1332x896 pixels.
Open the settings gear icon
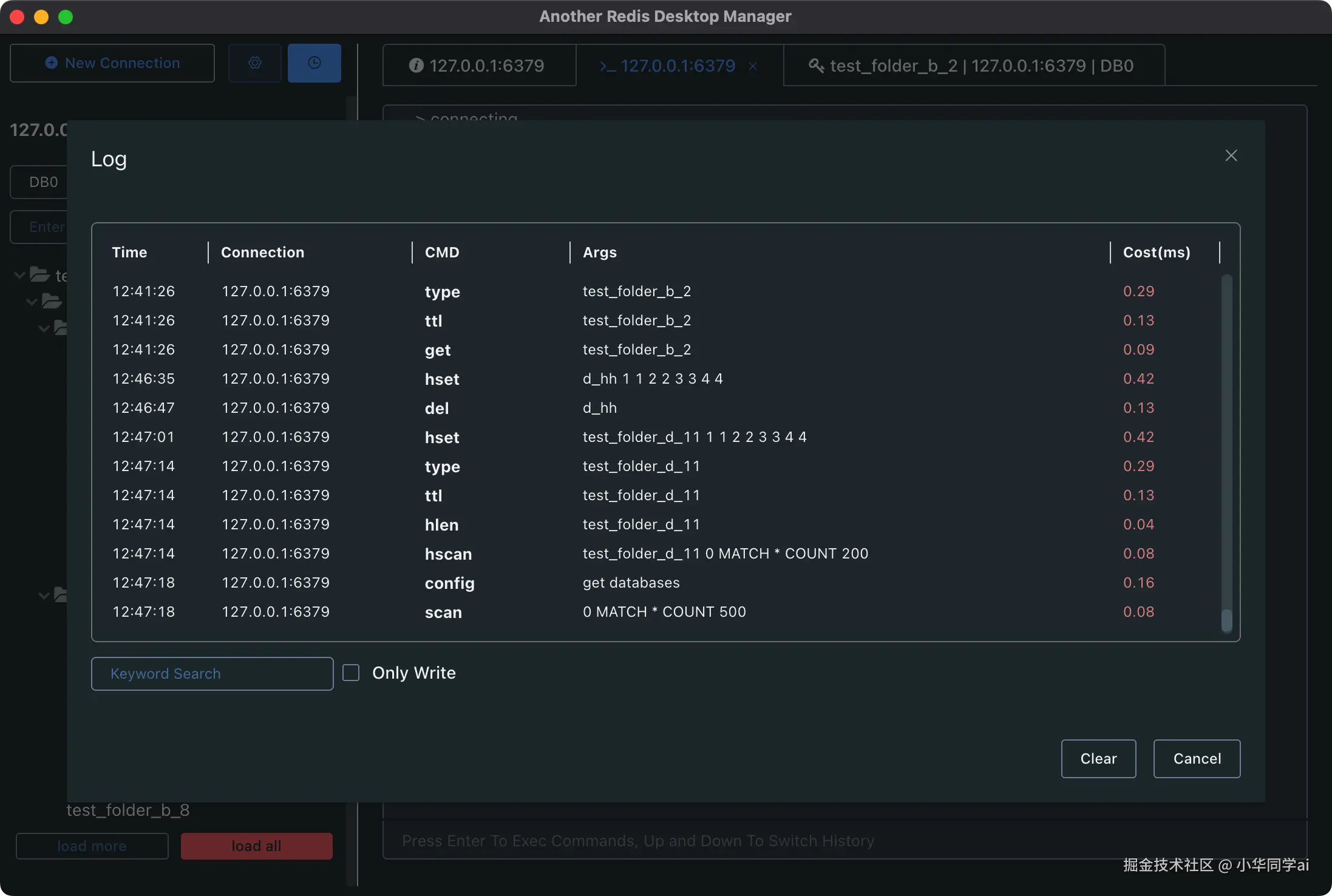(x=255, y=63)
